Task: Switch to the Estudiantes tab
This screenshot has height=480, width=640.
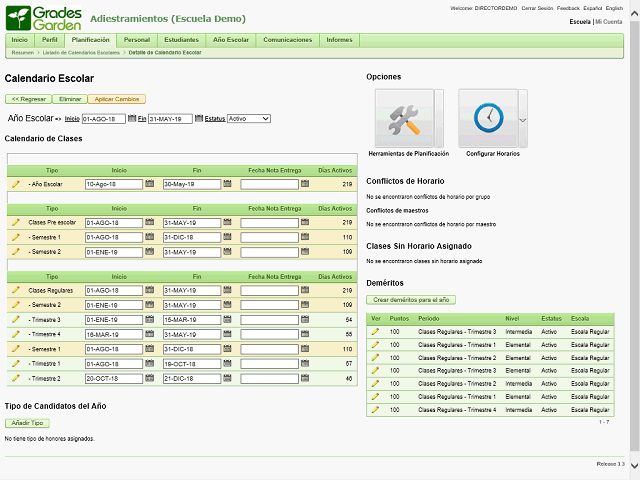Action: tap(181, 40)
